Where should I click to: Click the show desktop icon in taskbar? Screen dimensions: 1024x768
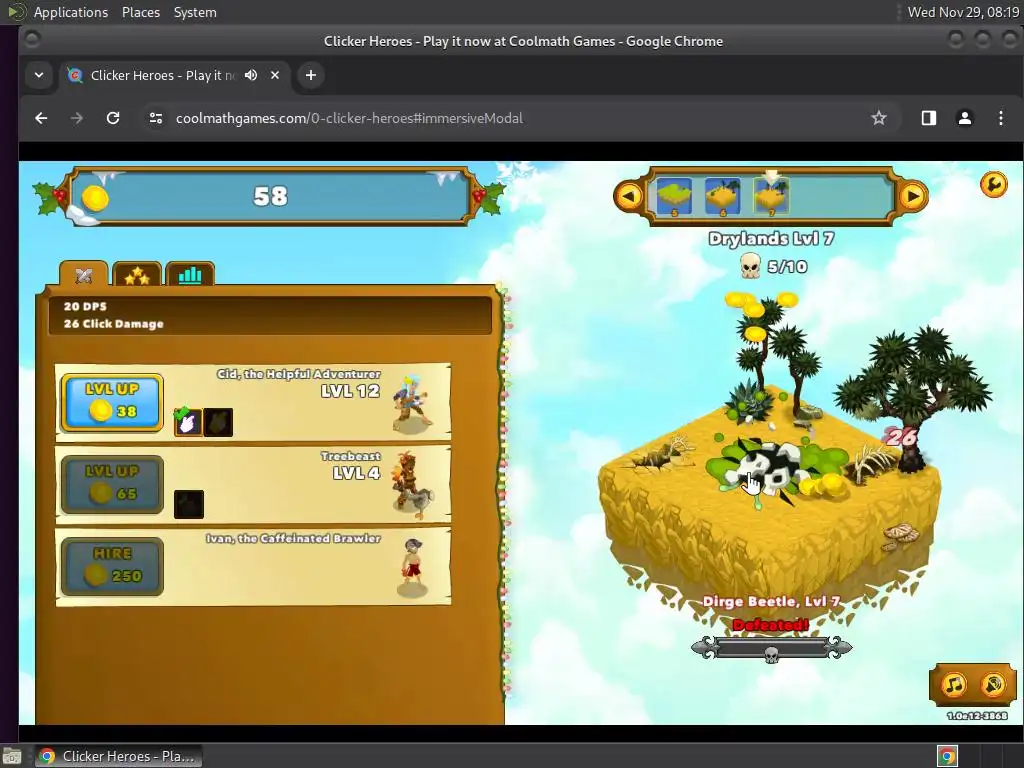12,756
